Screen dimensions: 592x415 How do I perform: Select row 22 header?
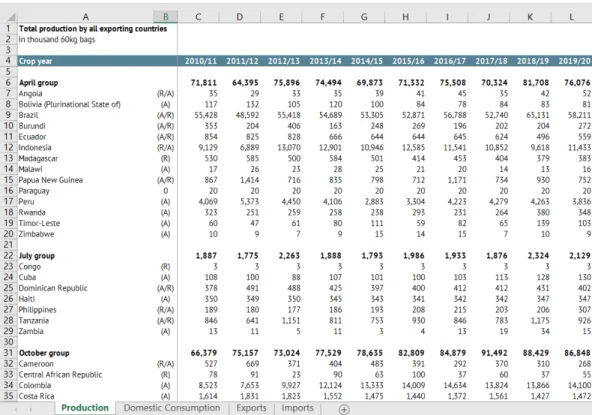coord(8,256)
